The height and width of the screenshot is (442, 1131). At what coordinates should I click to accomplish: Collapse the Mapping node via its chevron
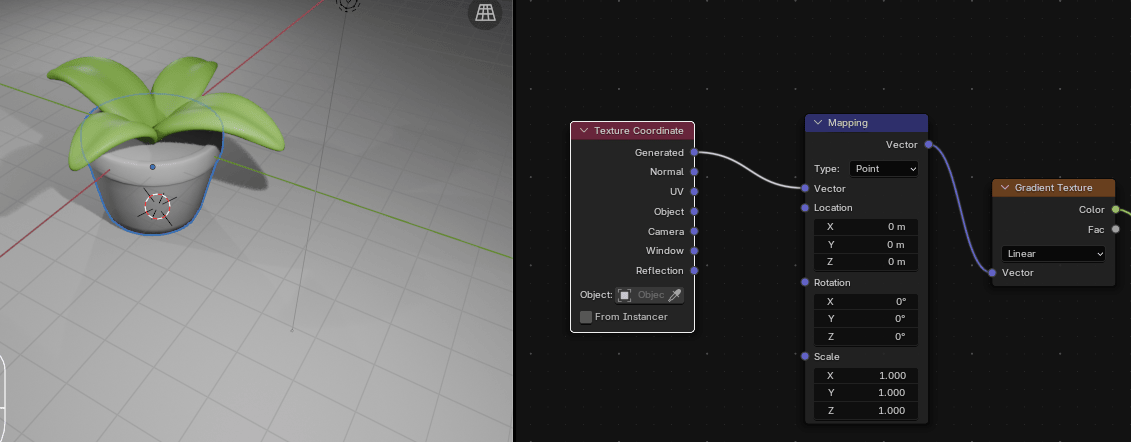818,123
